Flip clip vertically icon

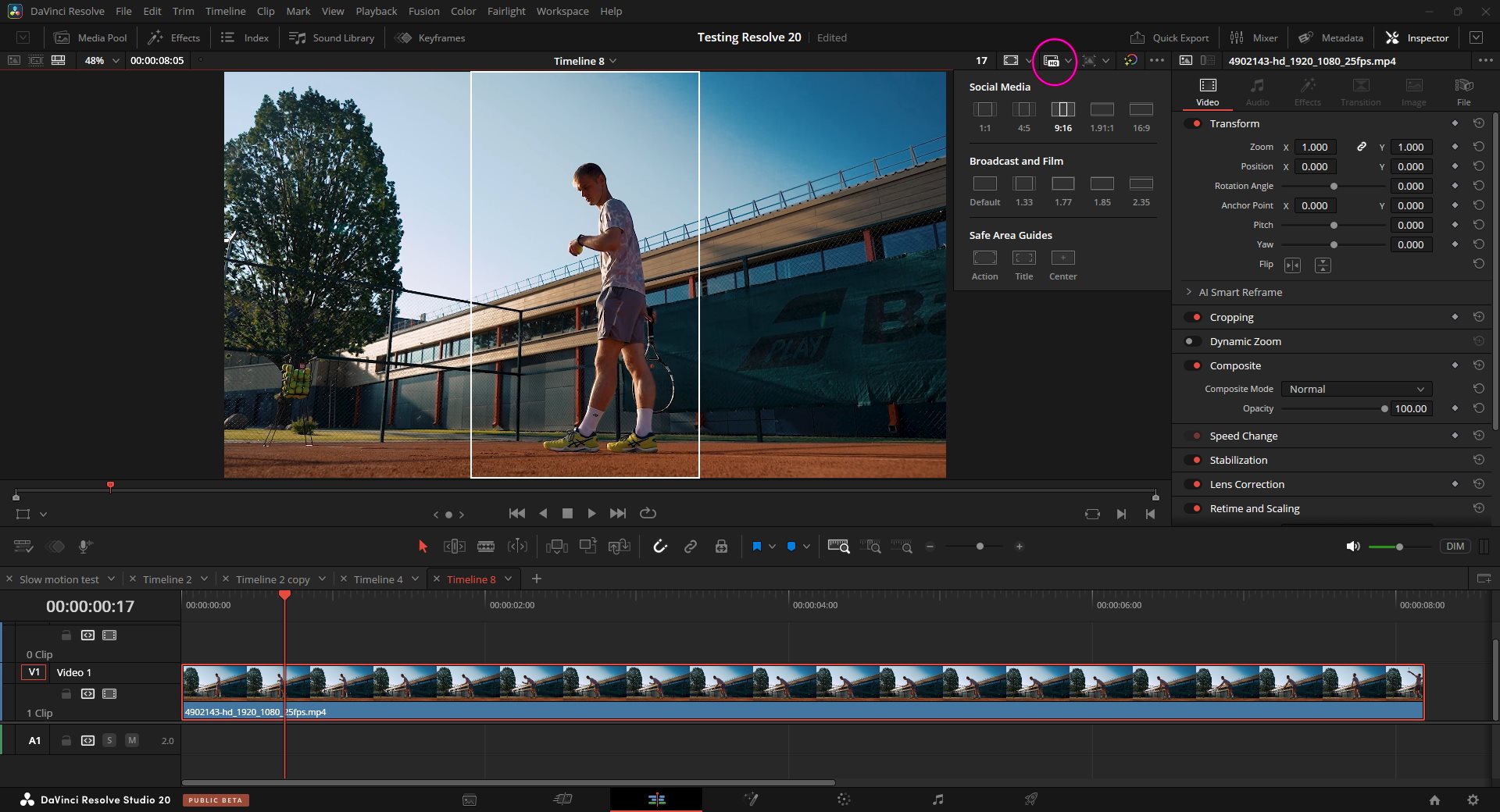pyautogui.click(x=1323, y=265)
